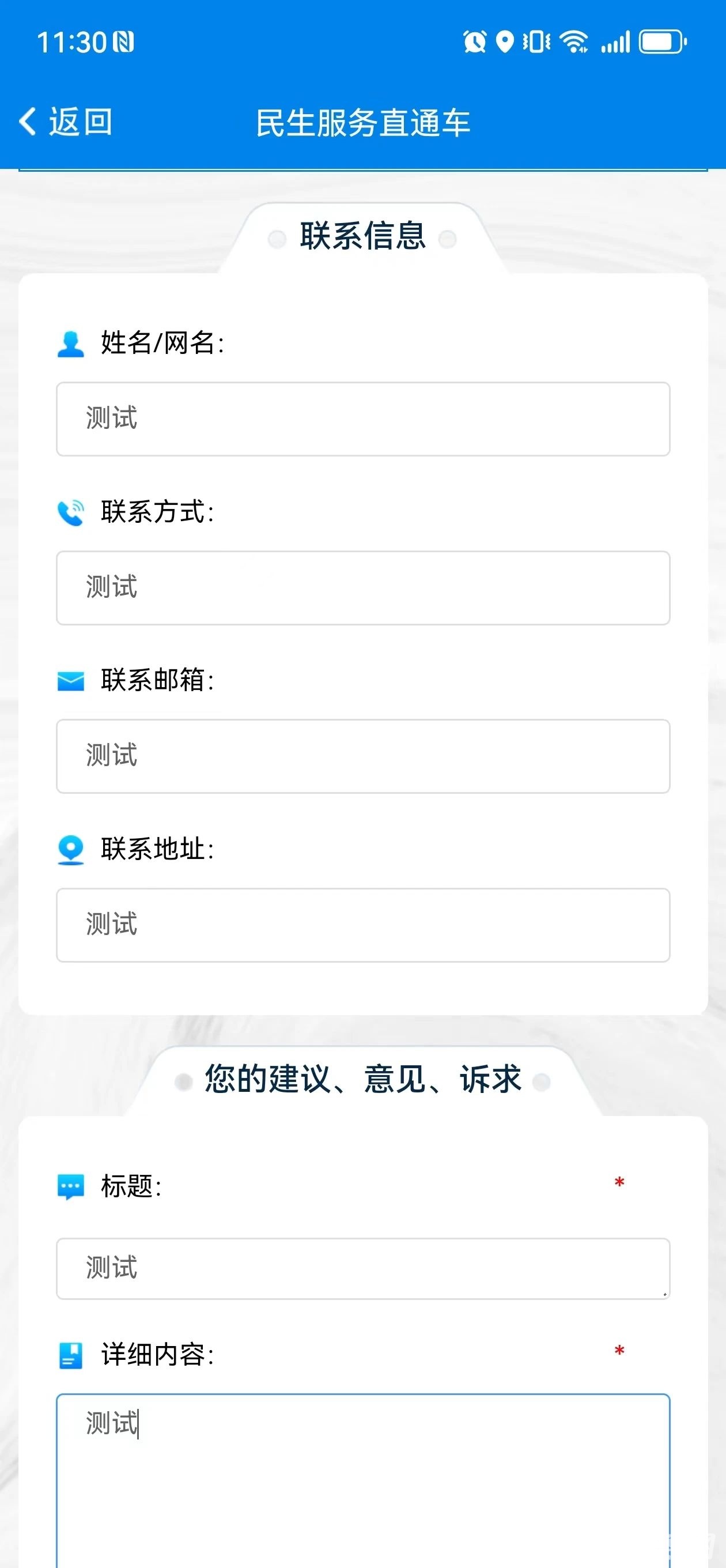The image size is (726, 1568).
Task: Click the person icon beside 姓名/网名
Action: tap(71, 344)
